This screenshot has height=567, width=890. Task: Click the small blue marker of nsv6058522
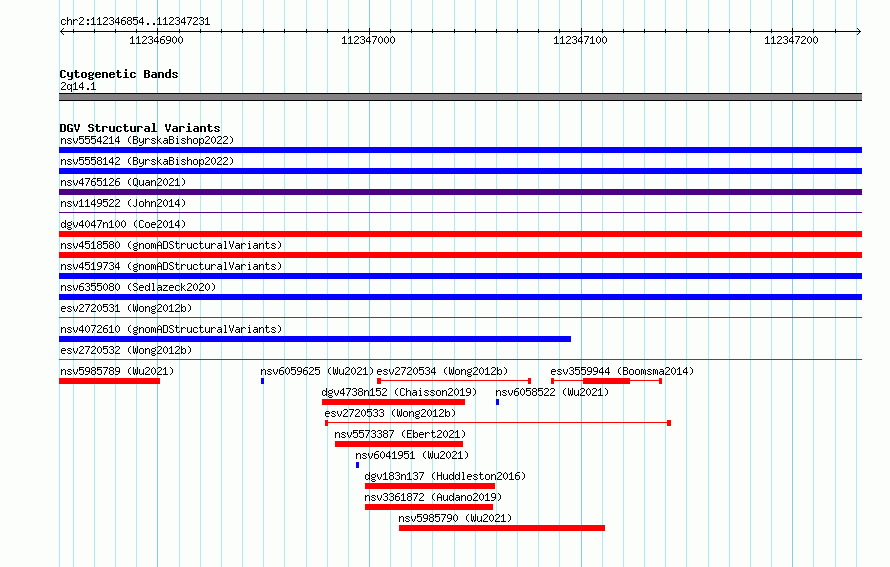[x=497, y=402]
